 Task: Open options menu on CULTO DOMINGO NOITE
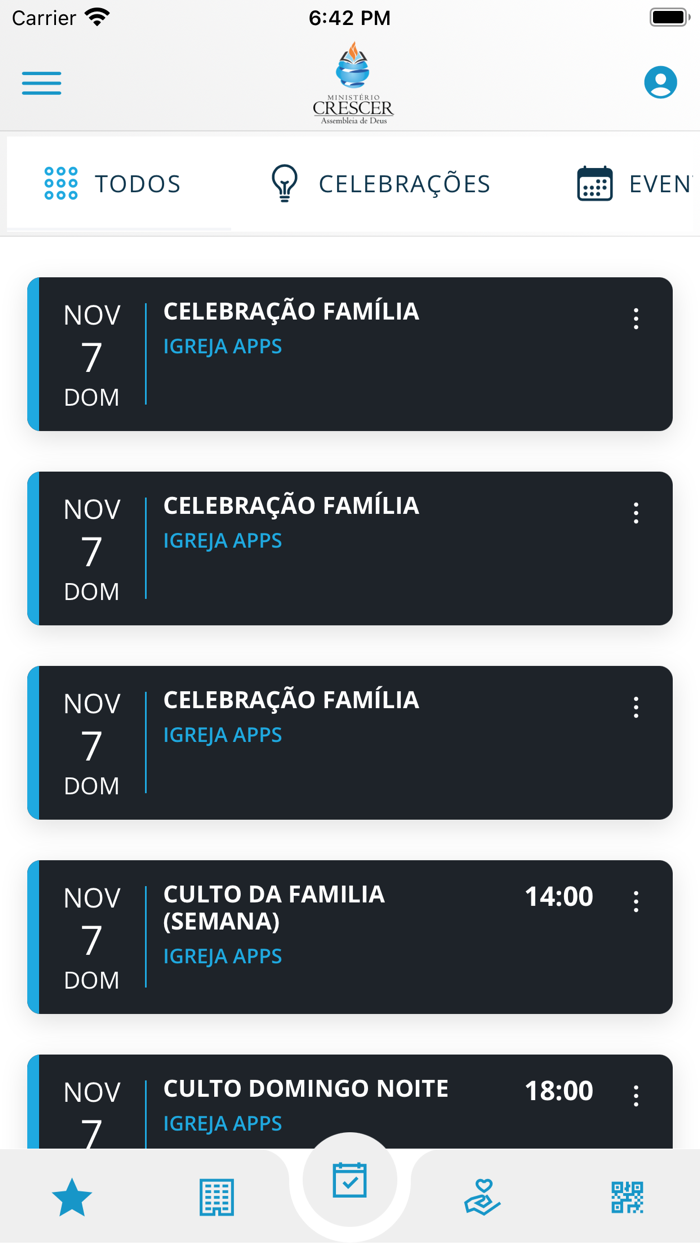pos(635,1096)
